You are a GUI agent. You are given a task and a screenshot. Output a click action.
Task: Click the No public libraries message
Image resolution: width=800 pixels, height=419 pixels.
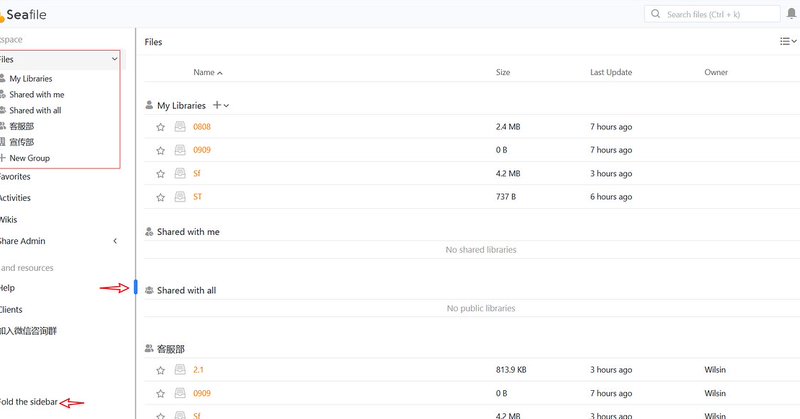[x=481, y=308]
